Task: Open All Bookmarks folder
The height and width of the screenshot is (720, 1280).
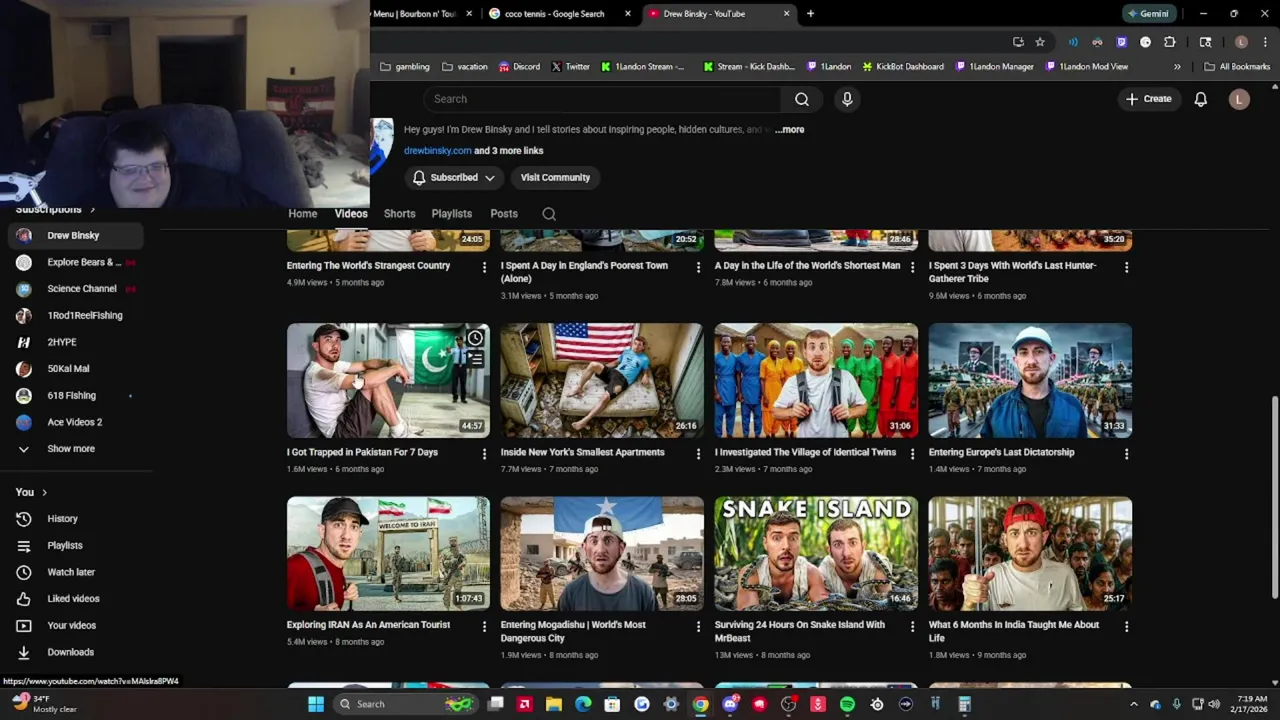Action: (1237, 67)
